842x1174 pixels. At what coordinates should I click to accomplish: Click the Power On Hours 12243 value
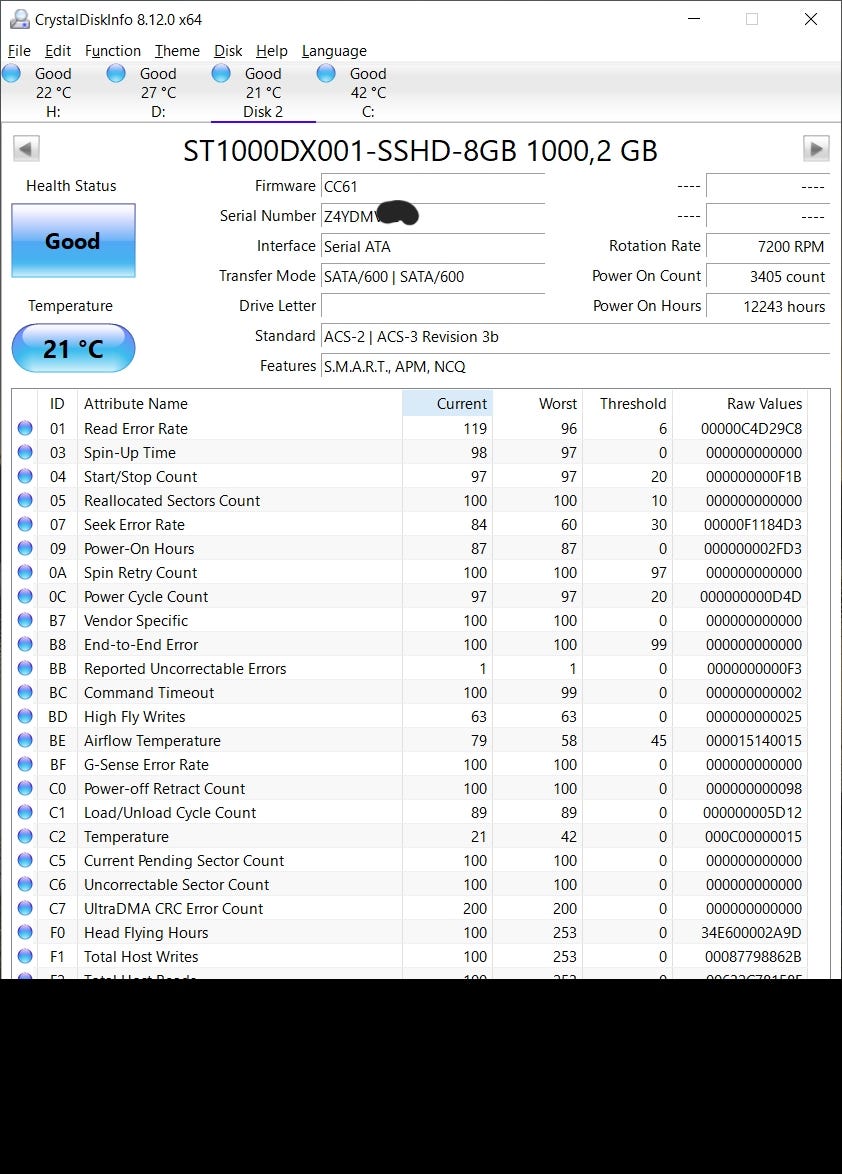[x=768, y=305]
